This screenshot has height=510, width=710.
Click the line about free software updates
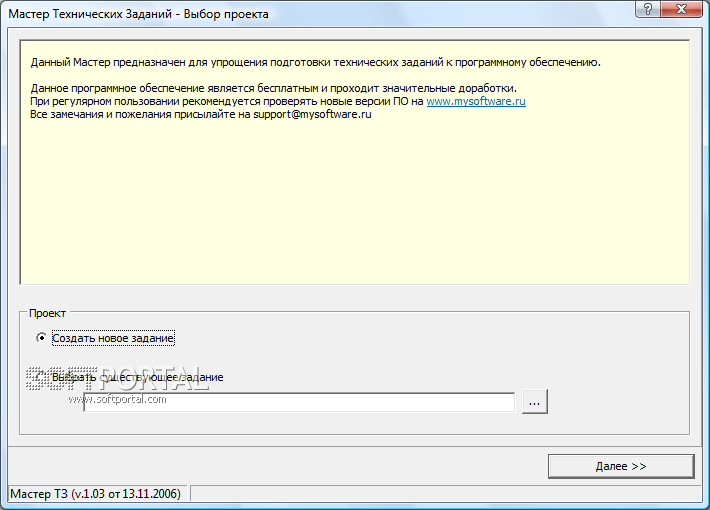click(x=273, y=89)
